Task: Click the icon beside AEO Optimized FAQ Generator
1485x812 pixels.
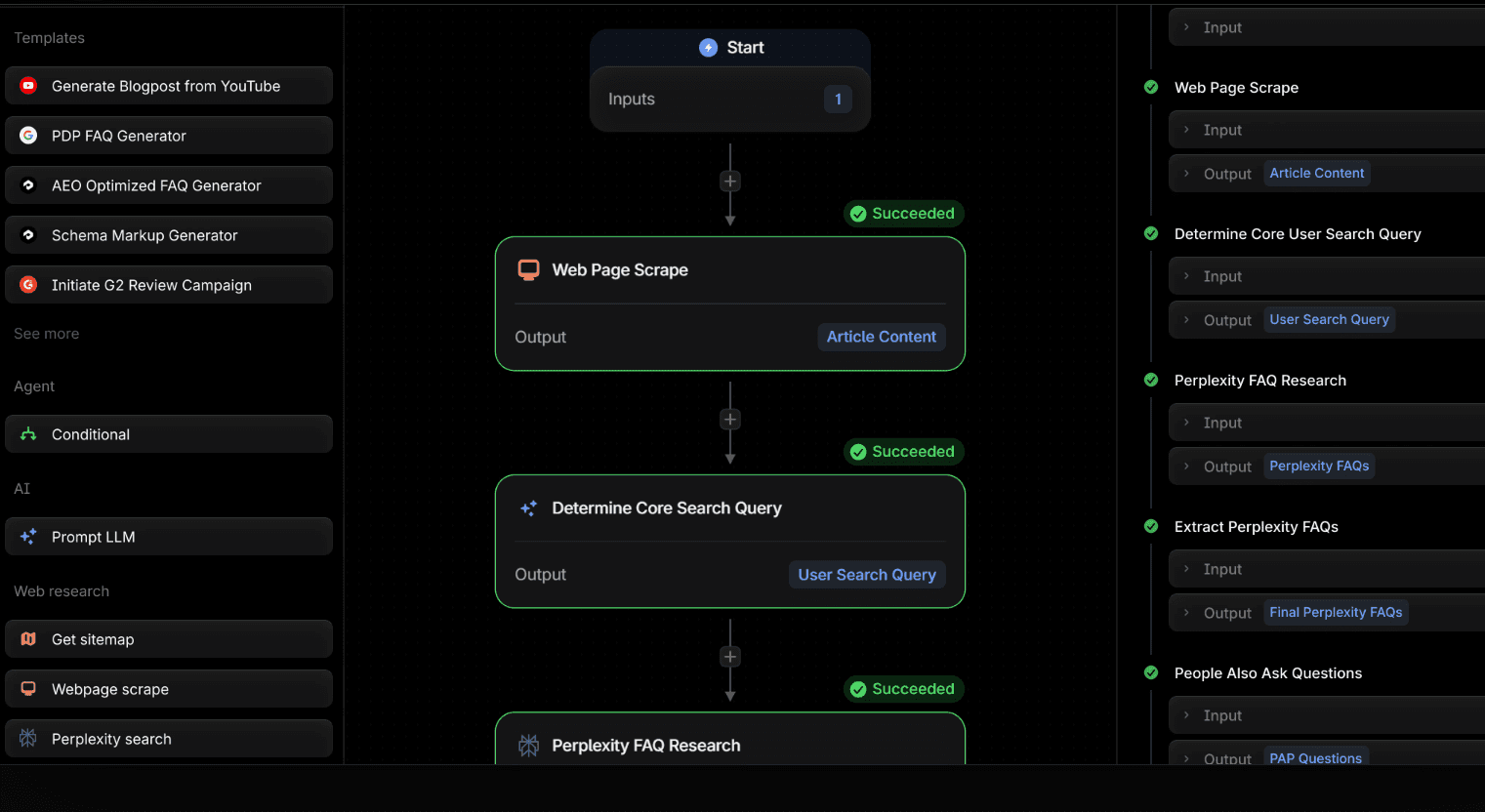Action: tap(28, 185)
